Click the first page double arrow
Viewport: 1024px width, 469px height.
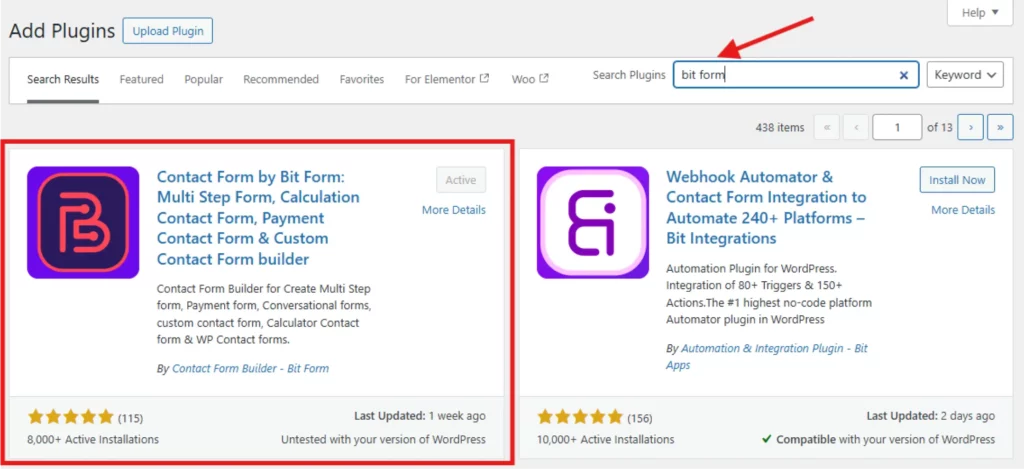coord(826,127)
